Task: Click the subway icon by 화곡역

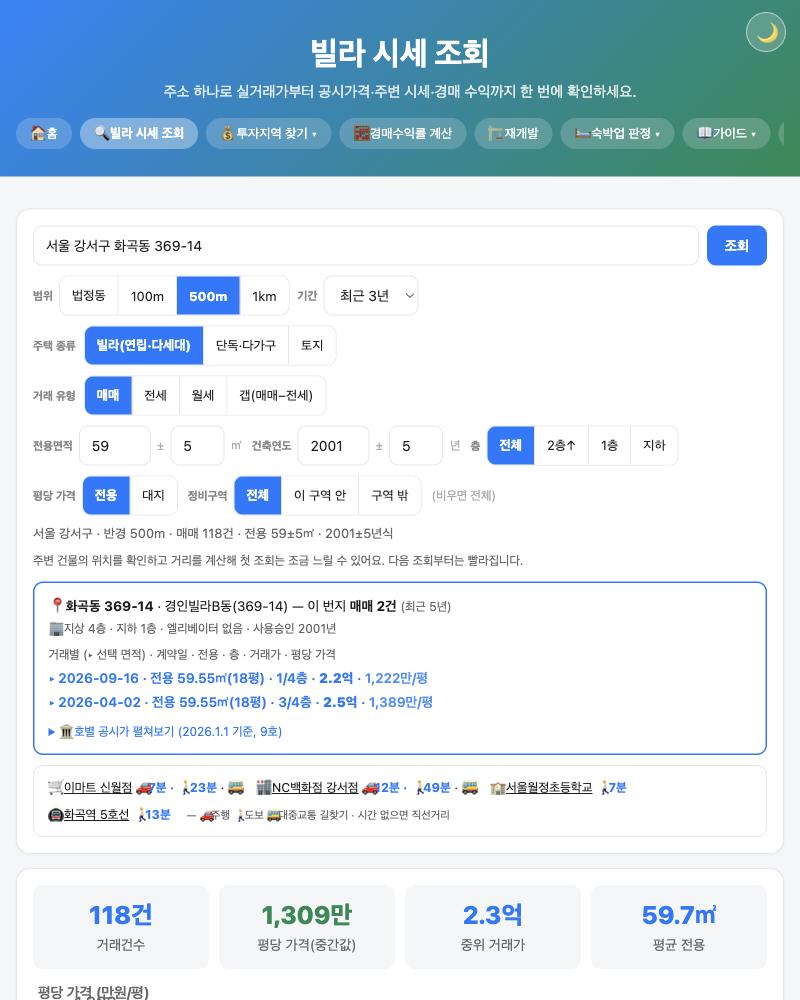Action: click(x=56, y=815)
